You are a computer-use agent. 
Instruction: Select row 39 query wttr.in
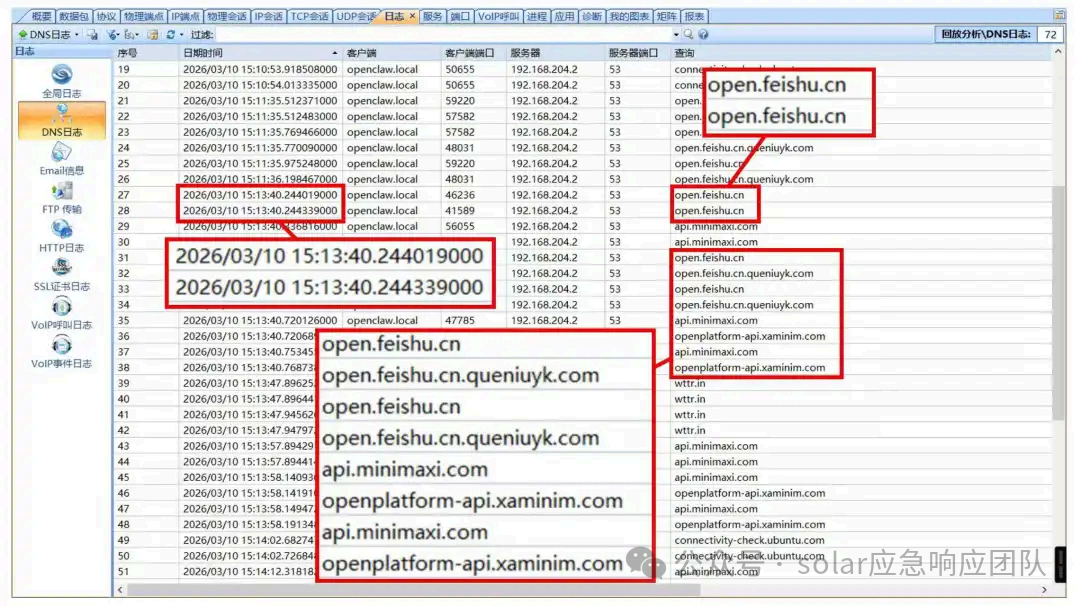click(689, 384)
